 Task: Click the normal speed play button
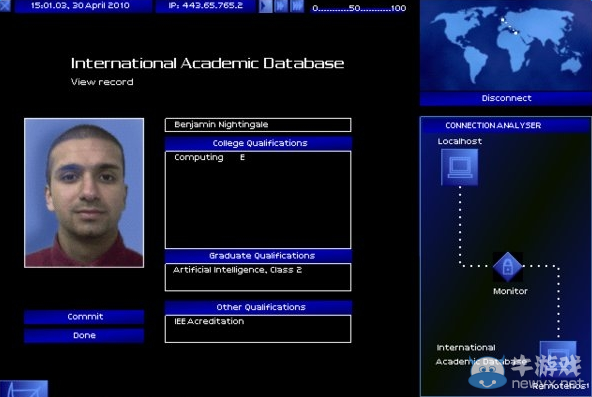pyautogui.click(x=265, y=6)
